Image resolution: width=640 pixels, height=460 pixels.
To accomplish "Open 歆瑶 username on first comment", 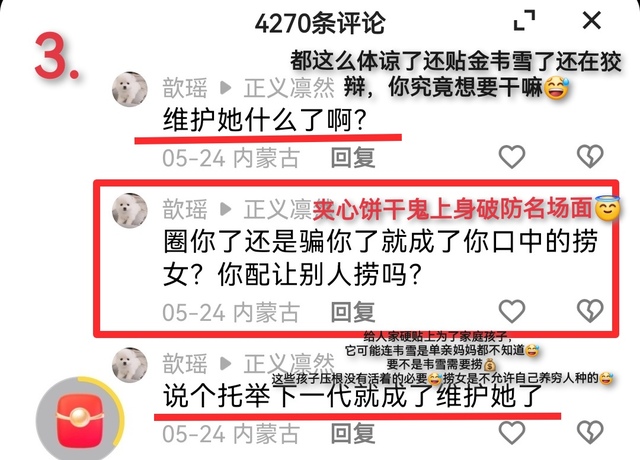I will (185, 88).
